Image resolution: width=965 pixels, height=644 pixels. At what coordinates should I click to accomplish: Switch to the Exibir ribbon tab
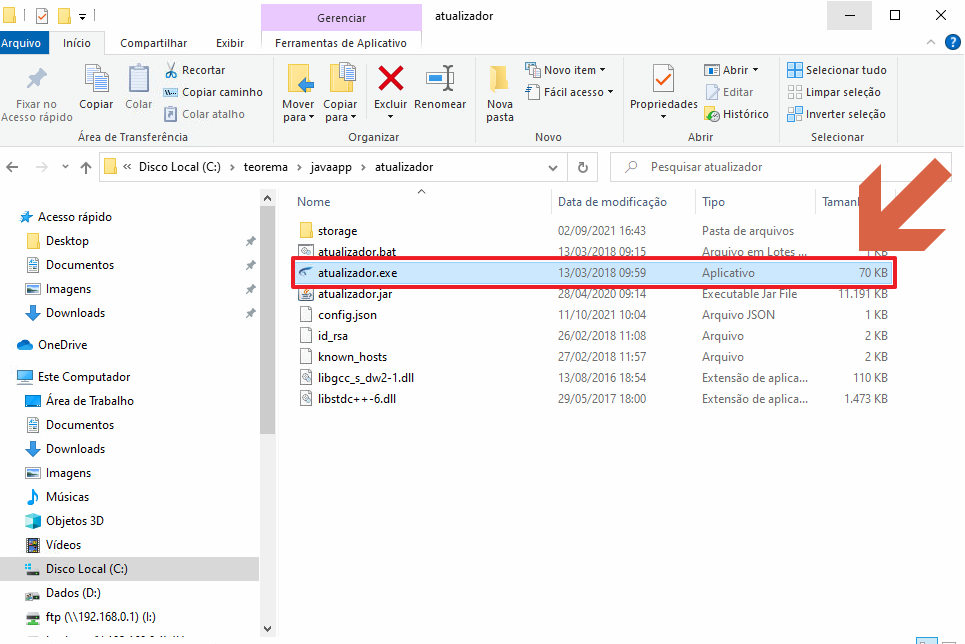[230, 43]
